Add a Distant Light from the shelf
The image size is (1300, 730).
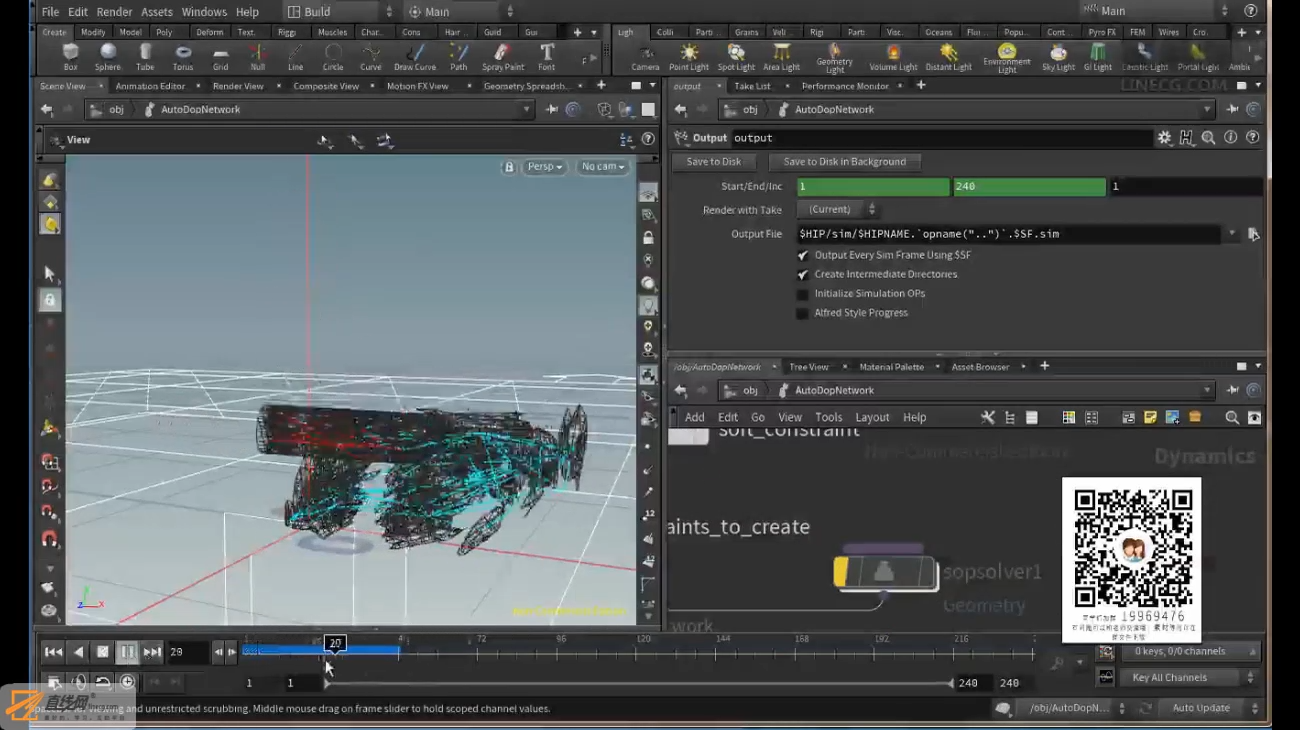pos(948,58)
